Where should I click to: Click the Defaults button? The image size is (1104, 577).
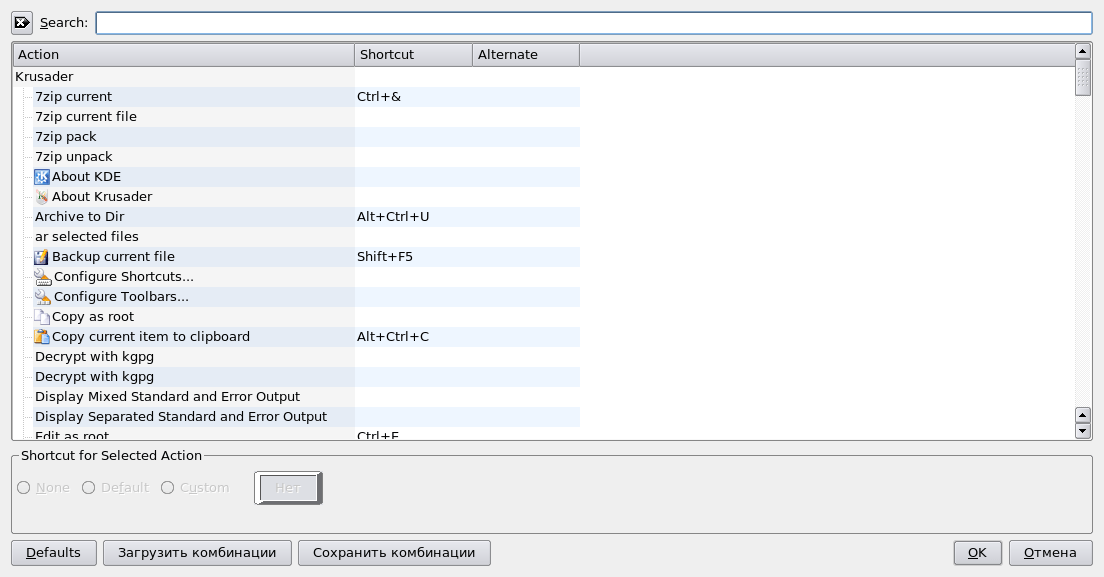(54, 552)
